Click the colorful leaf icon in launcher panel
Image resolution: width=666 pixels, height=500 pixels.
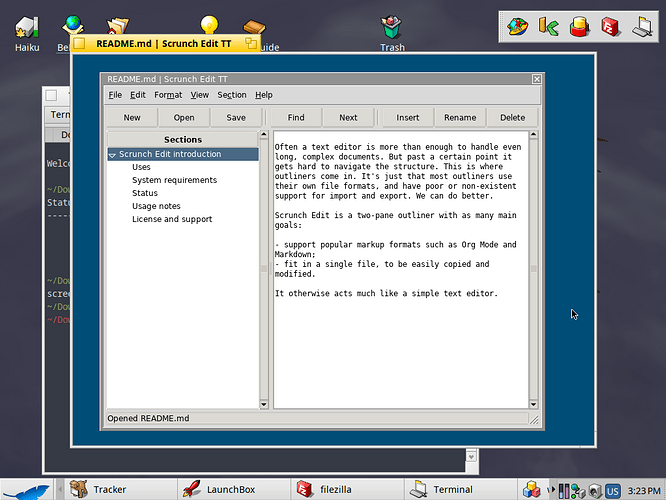click(517, 26)
